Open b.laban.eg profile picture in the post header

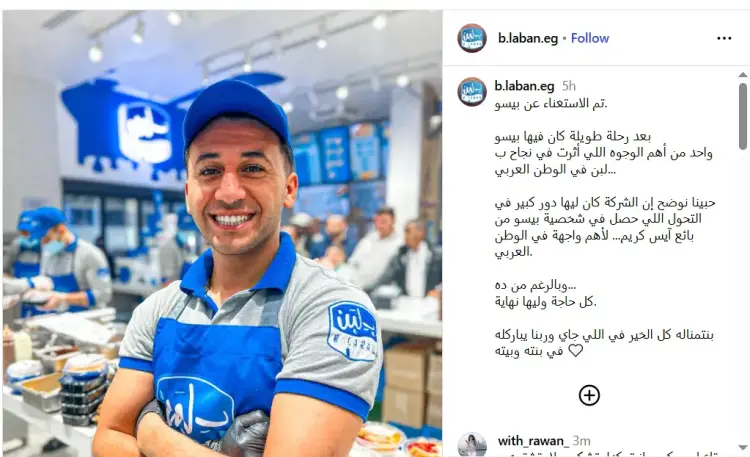[472, 38]
